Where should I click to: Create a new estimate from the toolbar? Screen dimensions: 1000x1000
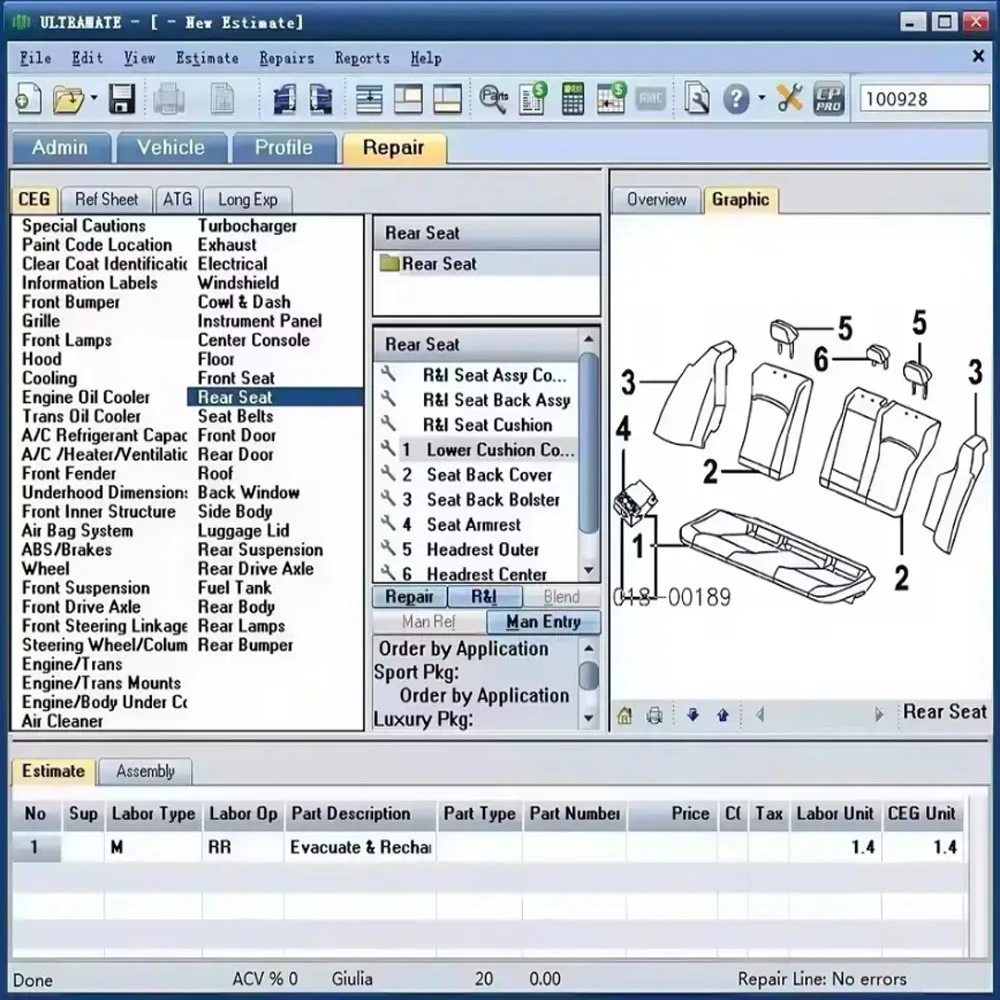click(x=28, y=99)
